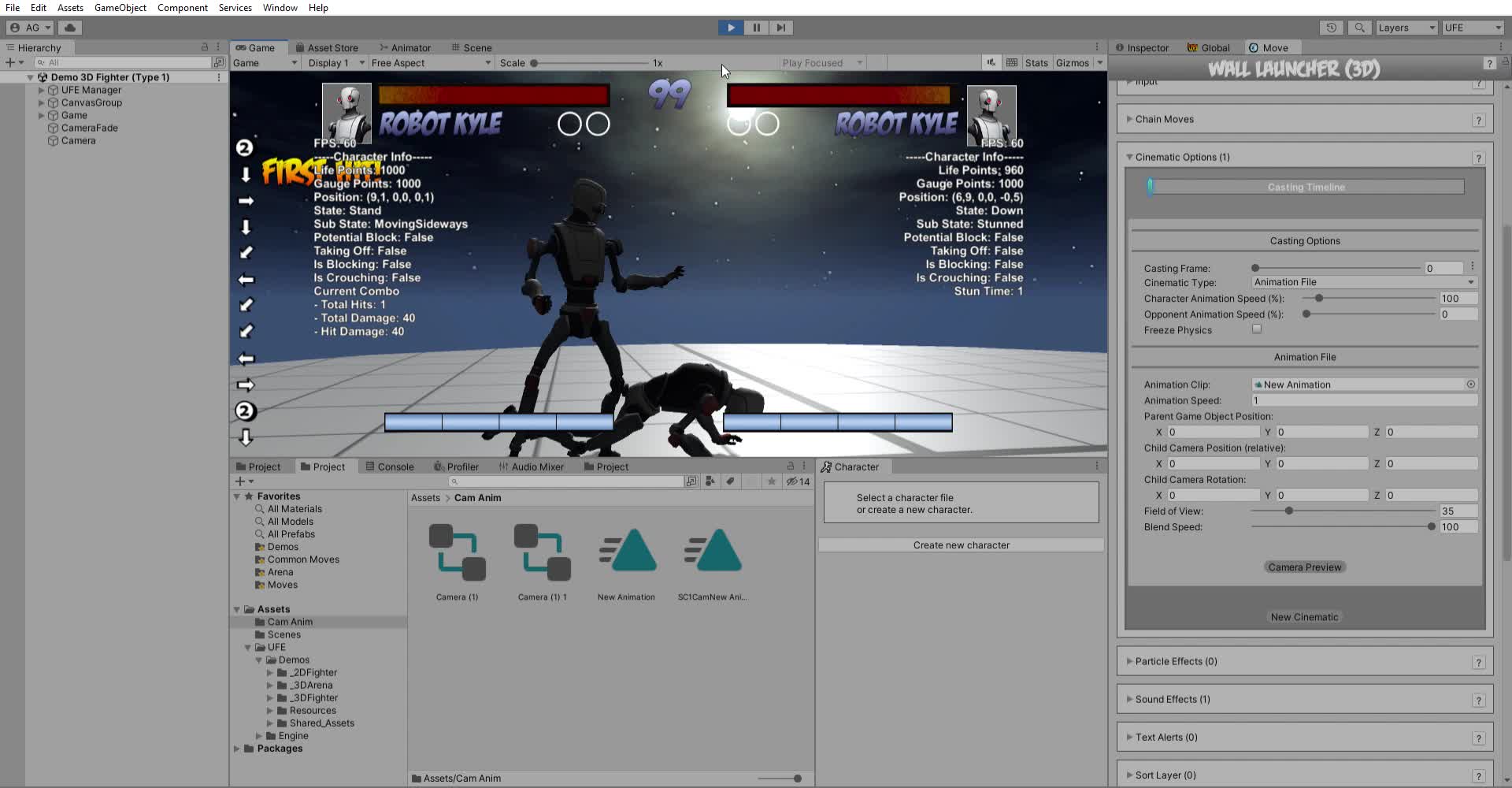Click the tag filter icon in the Project toolbar
The width and height of the screenshot is (1512, 788).
[730, 481]
